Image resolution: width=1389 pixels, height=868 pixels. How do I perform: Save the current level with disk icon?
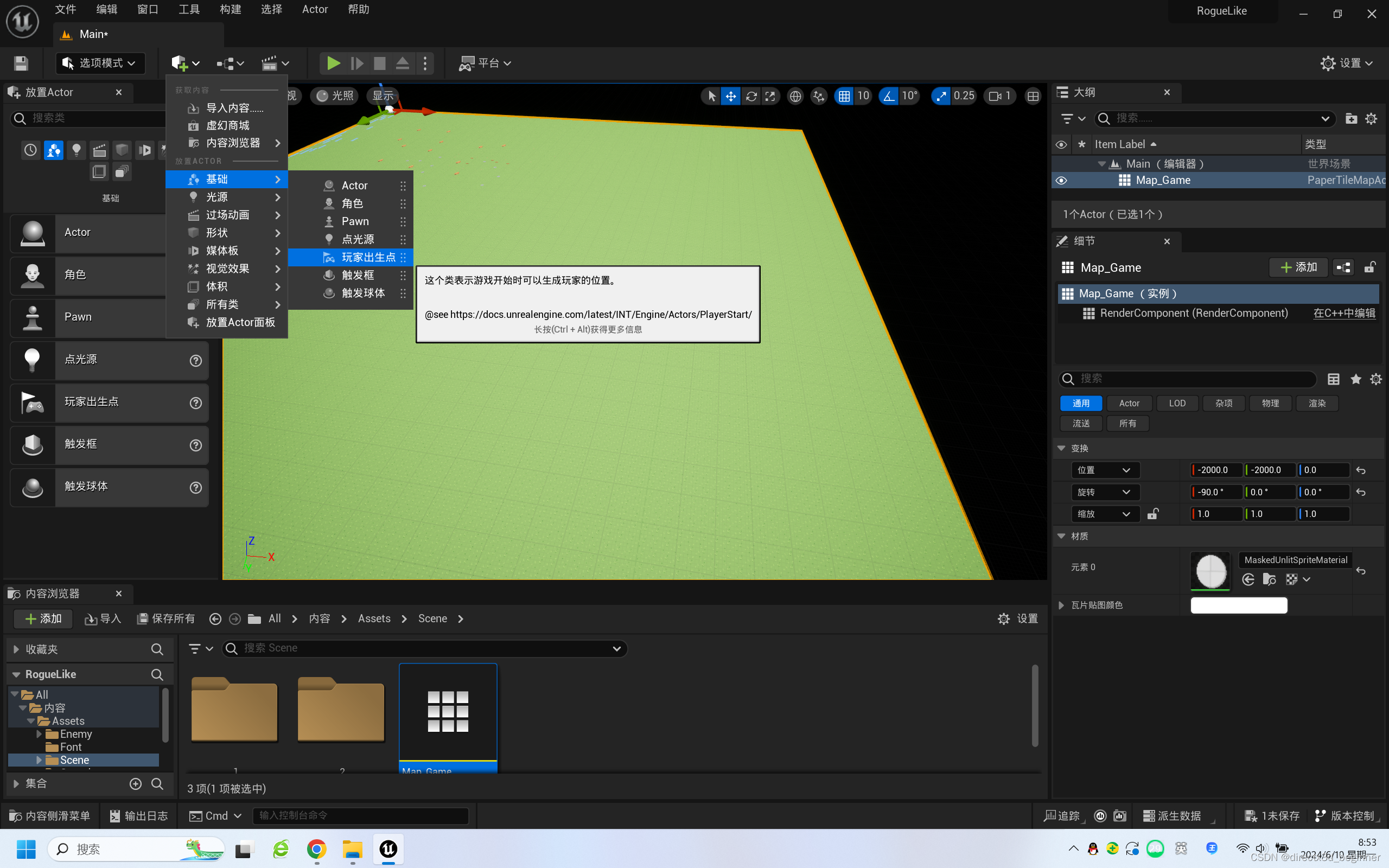pyautogui.click(x=21, y=63)
